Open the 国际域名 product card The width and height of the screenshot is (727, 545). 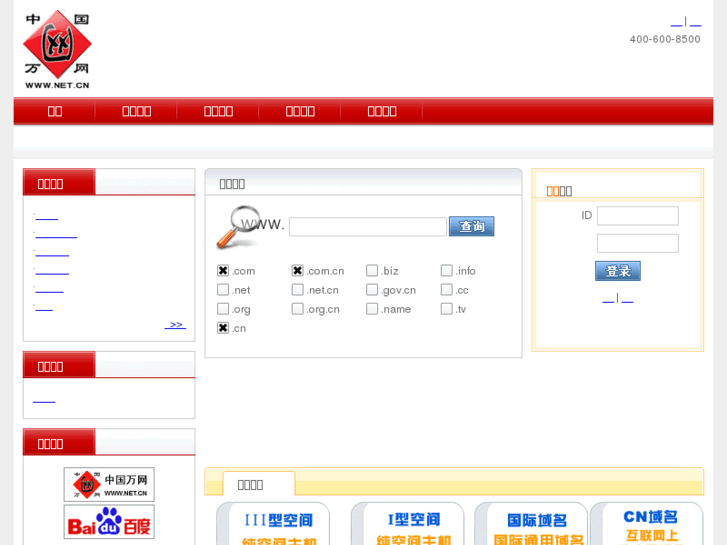click(x=531, y=524)
